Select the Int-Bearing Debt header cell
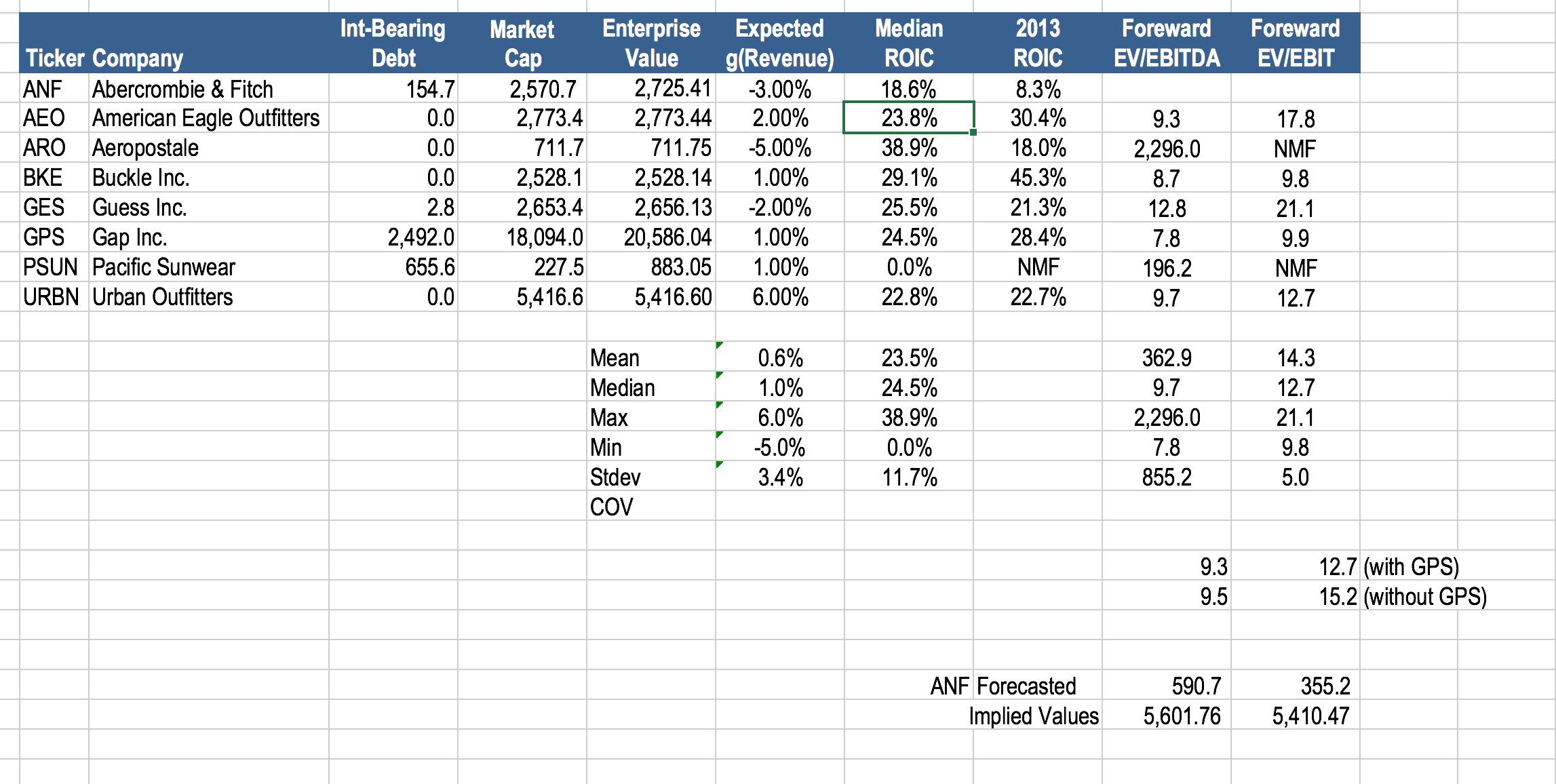 click(393, 43)
